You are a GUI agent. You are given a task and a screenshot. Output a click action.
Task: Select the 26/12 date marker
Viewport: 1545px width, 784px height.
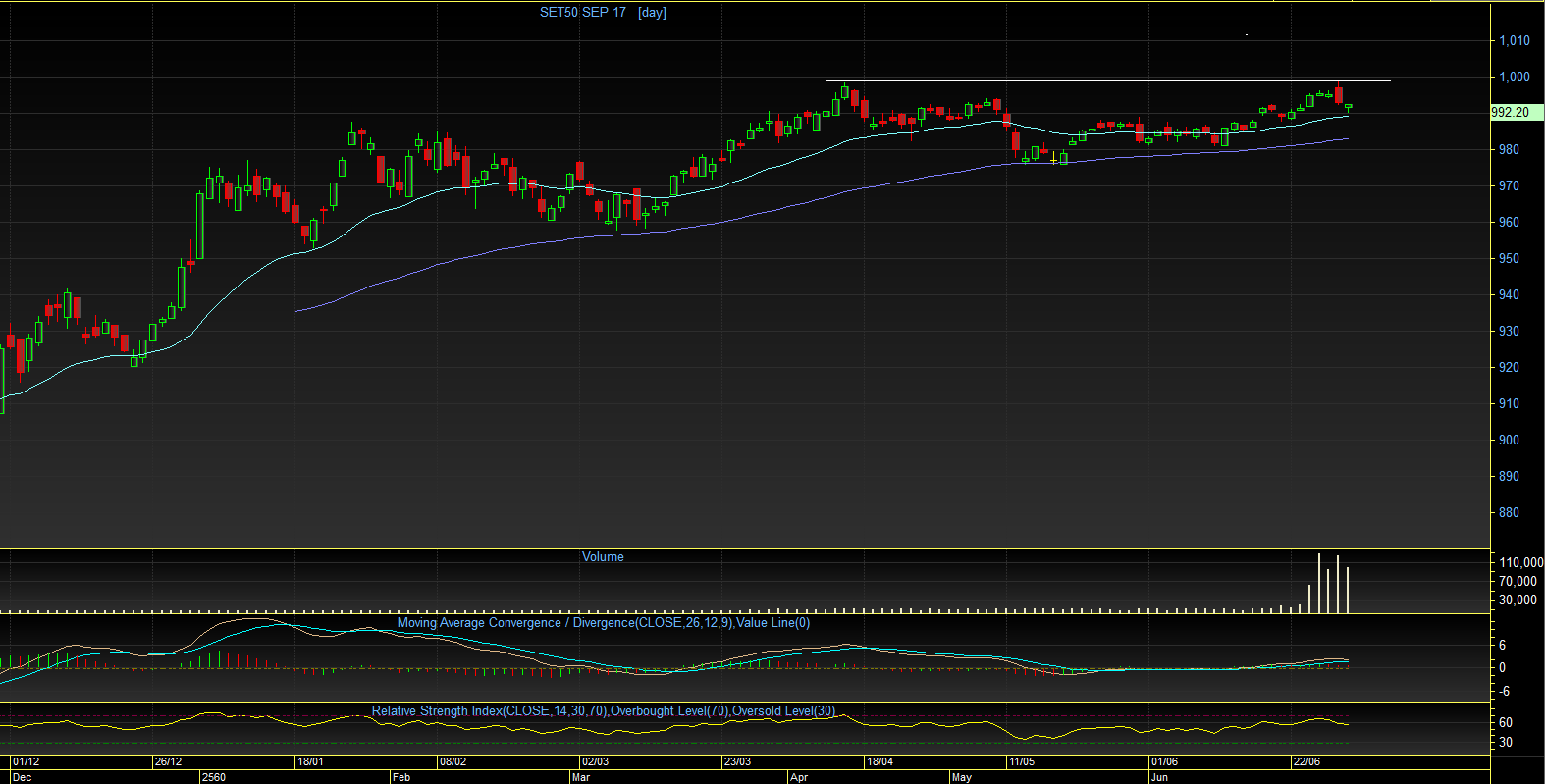(x=169, y=761)
